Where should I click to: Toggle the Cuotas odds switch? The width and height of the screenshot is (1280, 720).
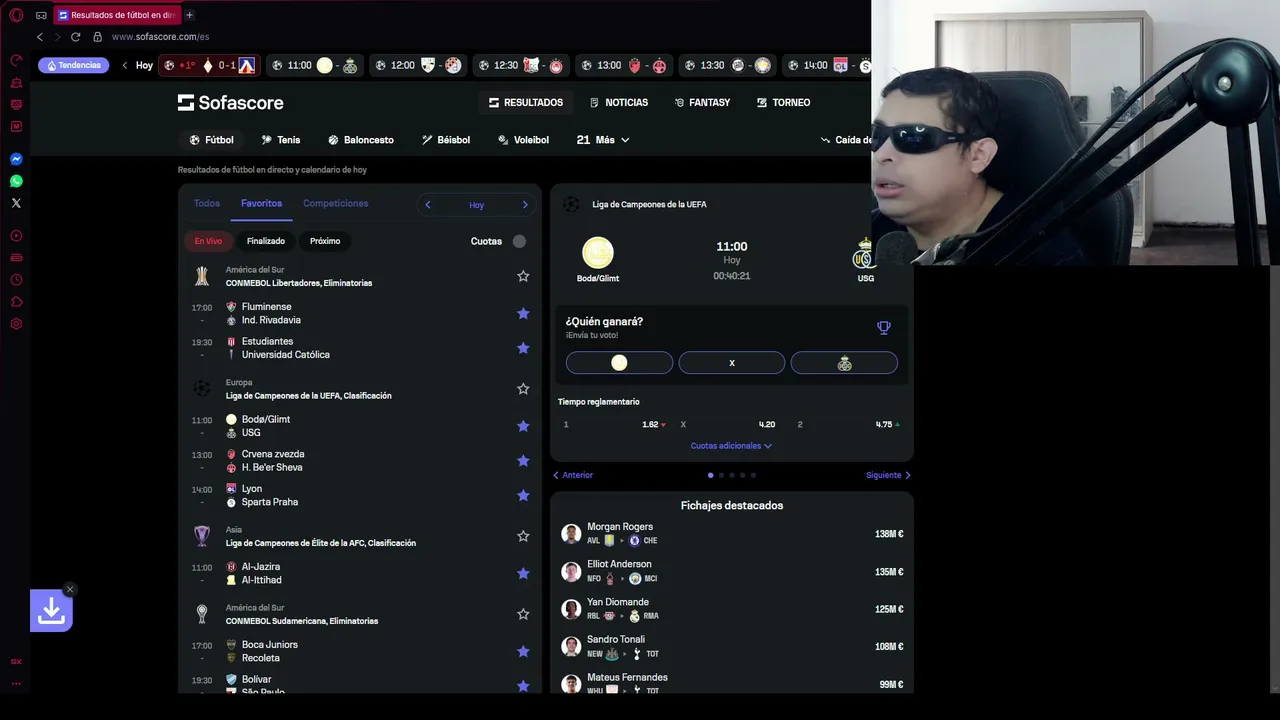coord(519,241)
